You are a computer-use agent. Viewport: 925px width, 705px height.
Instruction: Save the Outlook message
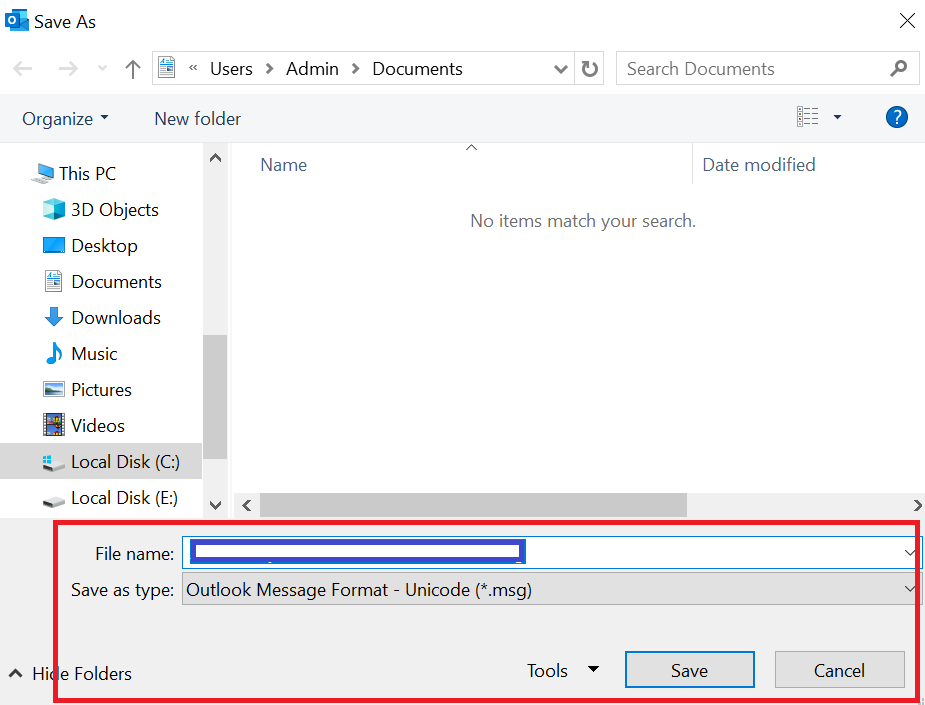click(689, 670)
